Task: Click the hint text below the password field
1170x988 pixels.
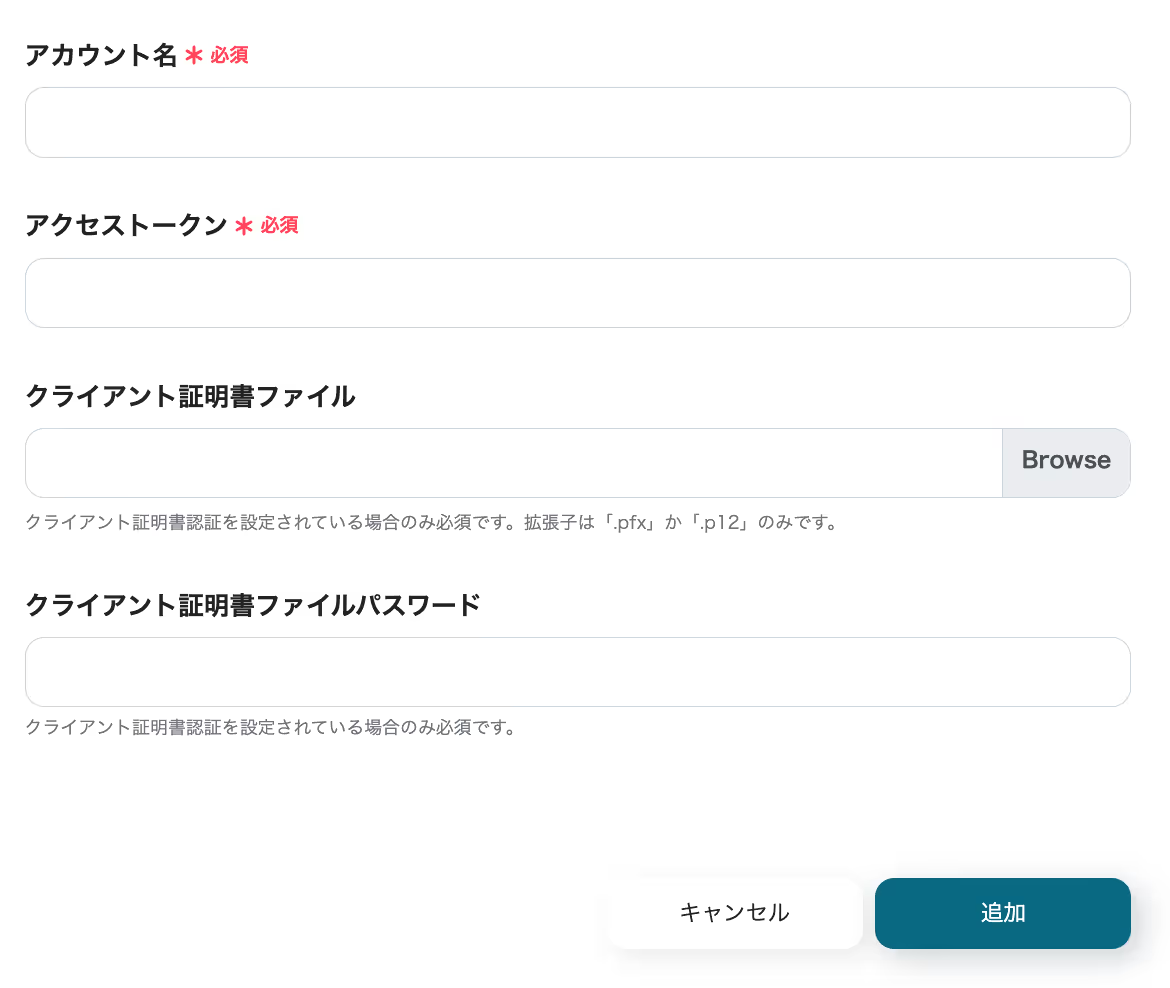Action: pos(270,727)
